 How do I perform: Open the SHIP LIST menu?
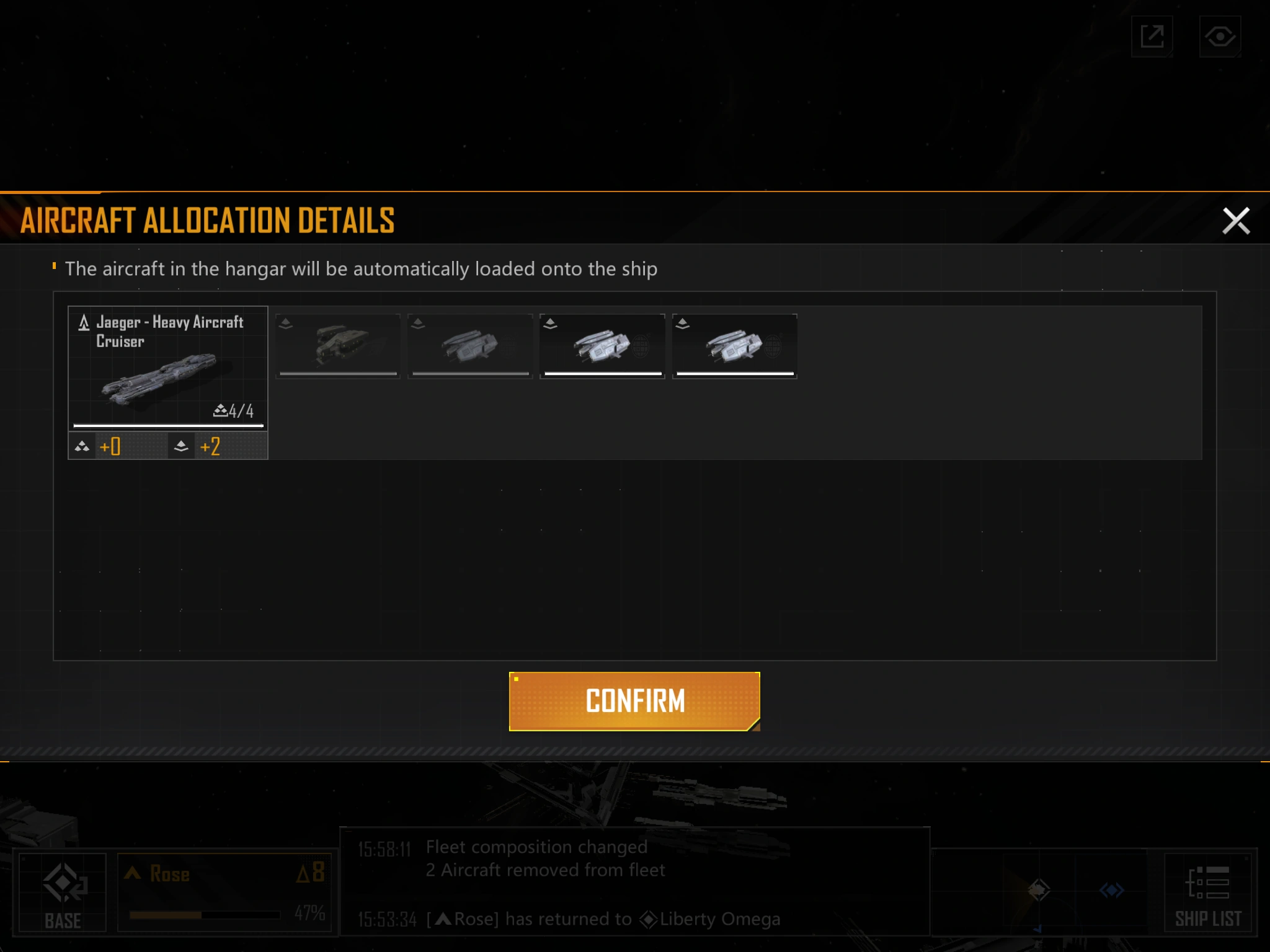pos(1208,893)
